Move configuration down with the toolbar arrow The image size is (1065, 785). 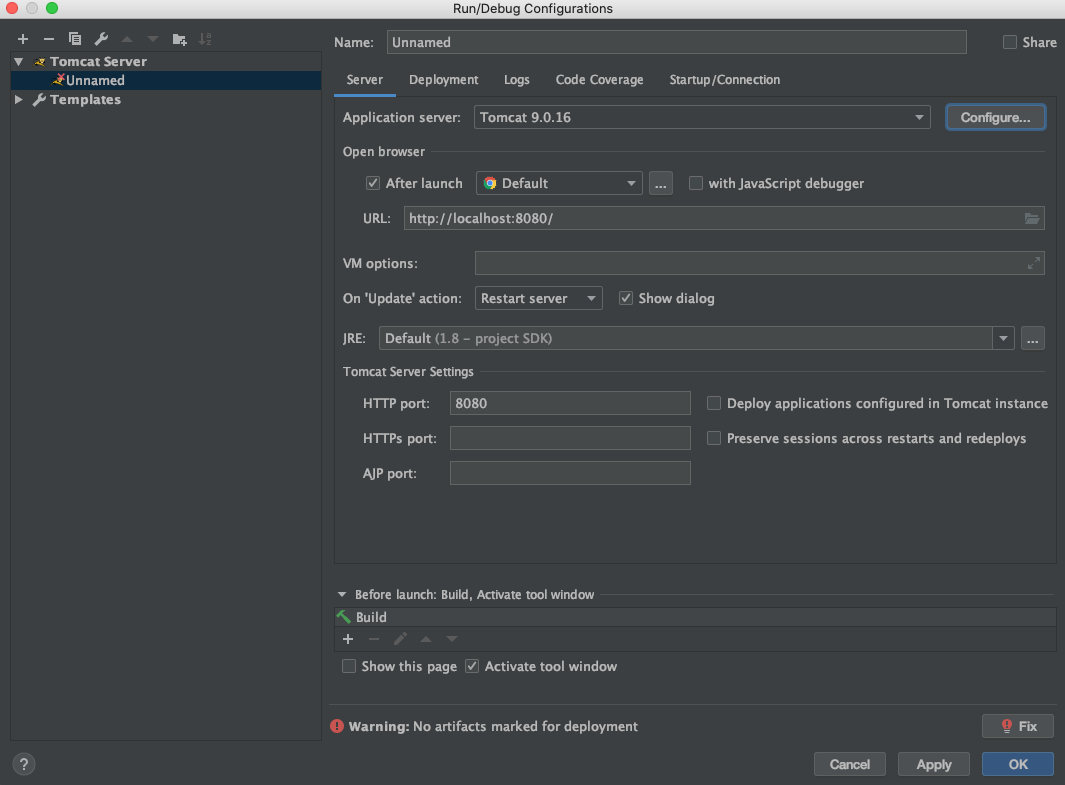pyautogui.click(x=153, y=39)
